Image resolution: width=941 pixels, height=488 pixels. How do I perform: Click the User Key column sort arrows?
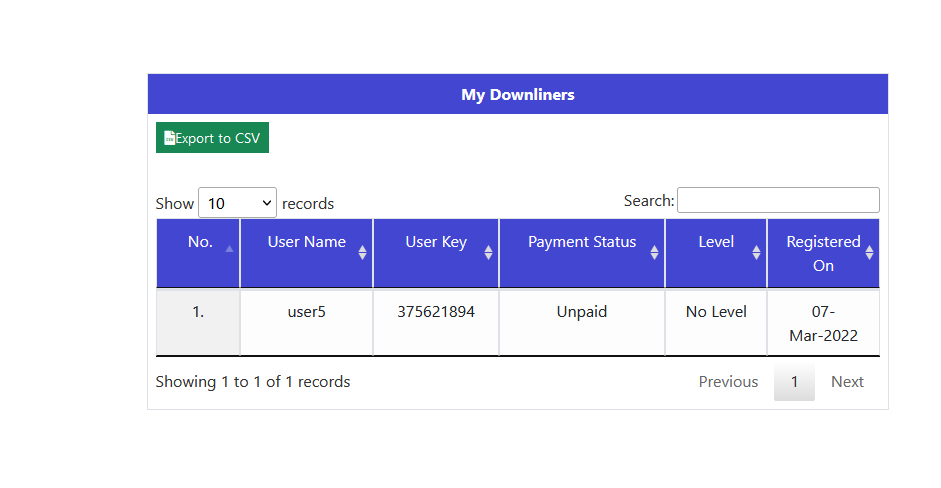pos(488,253)
